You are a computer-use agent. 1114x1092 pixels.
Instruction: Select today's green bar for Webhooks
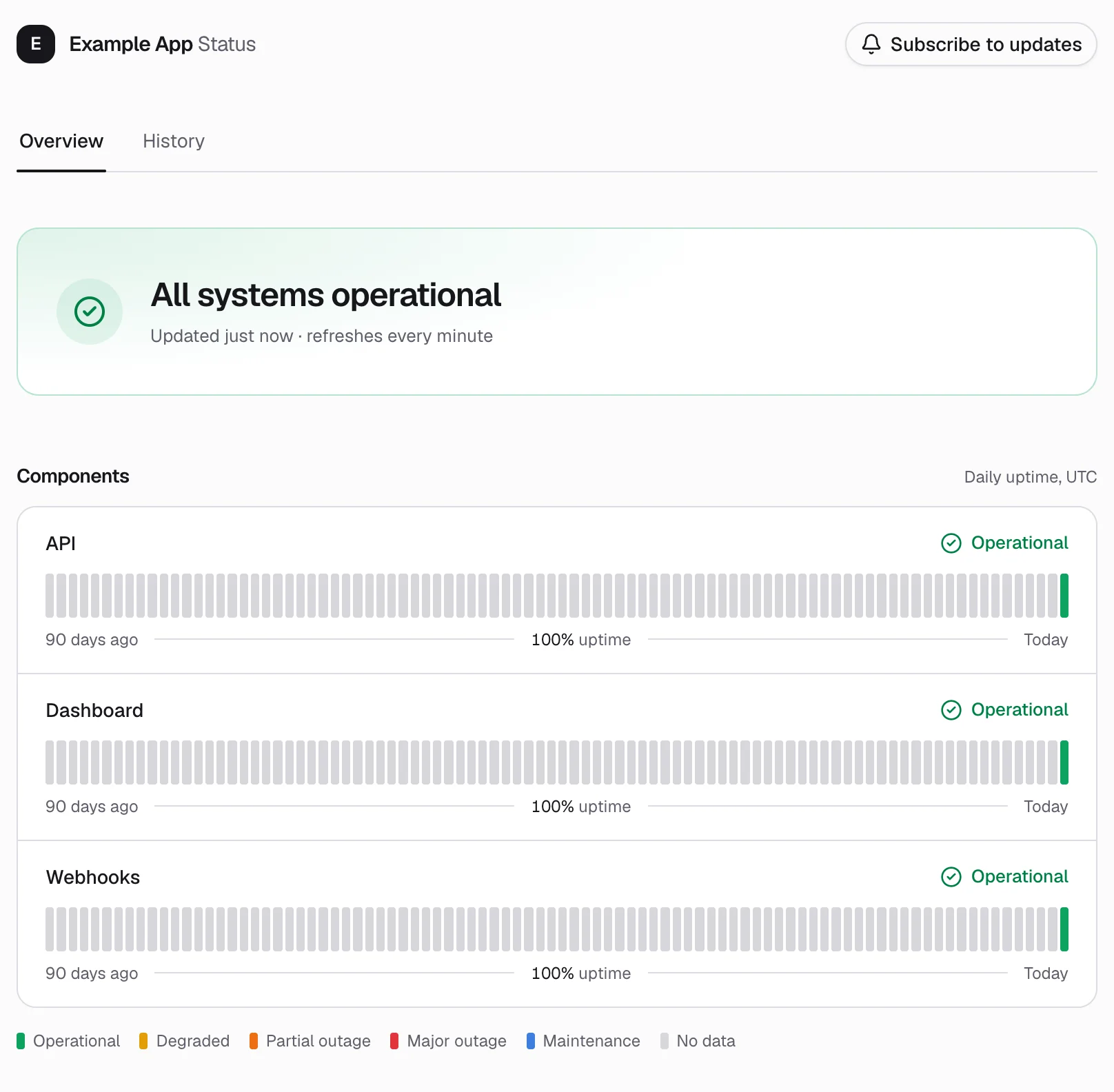(x=1064, y=929)
